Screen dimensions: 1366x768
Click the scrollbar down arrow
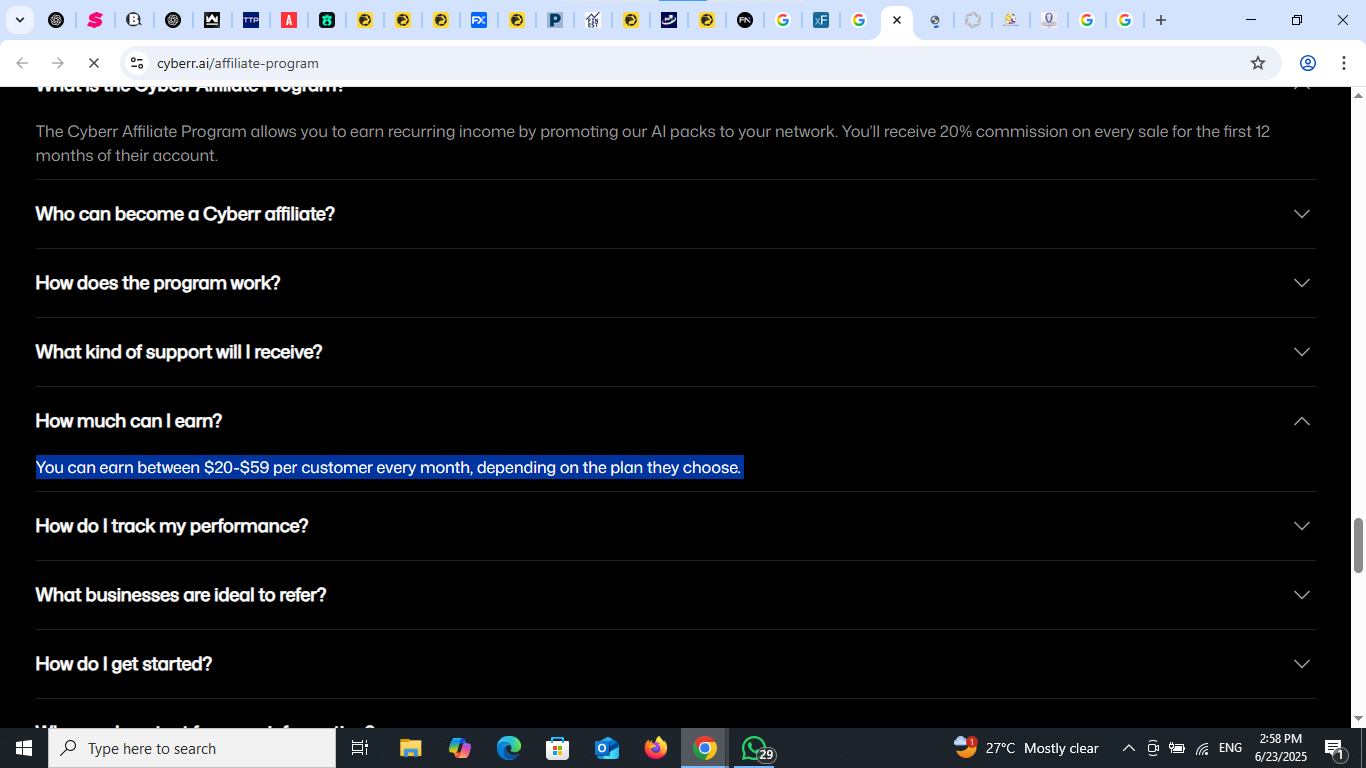pyautogui.click(x=1358, y=718)
